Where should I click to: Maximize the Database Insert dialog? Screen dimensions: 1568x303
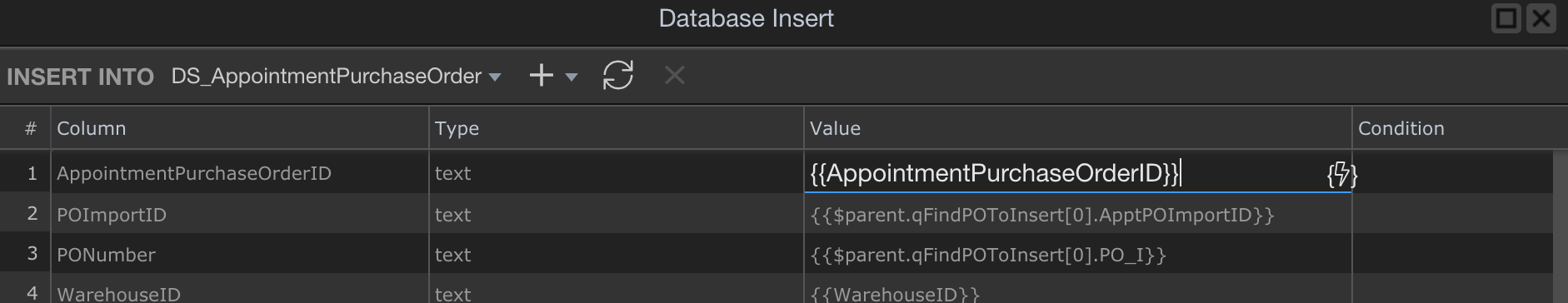tap(1506, 18)
